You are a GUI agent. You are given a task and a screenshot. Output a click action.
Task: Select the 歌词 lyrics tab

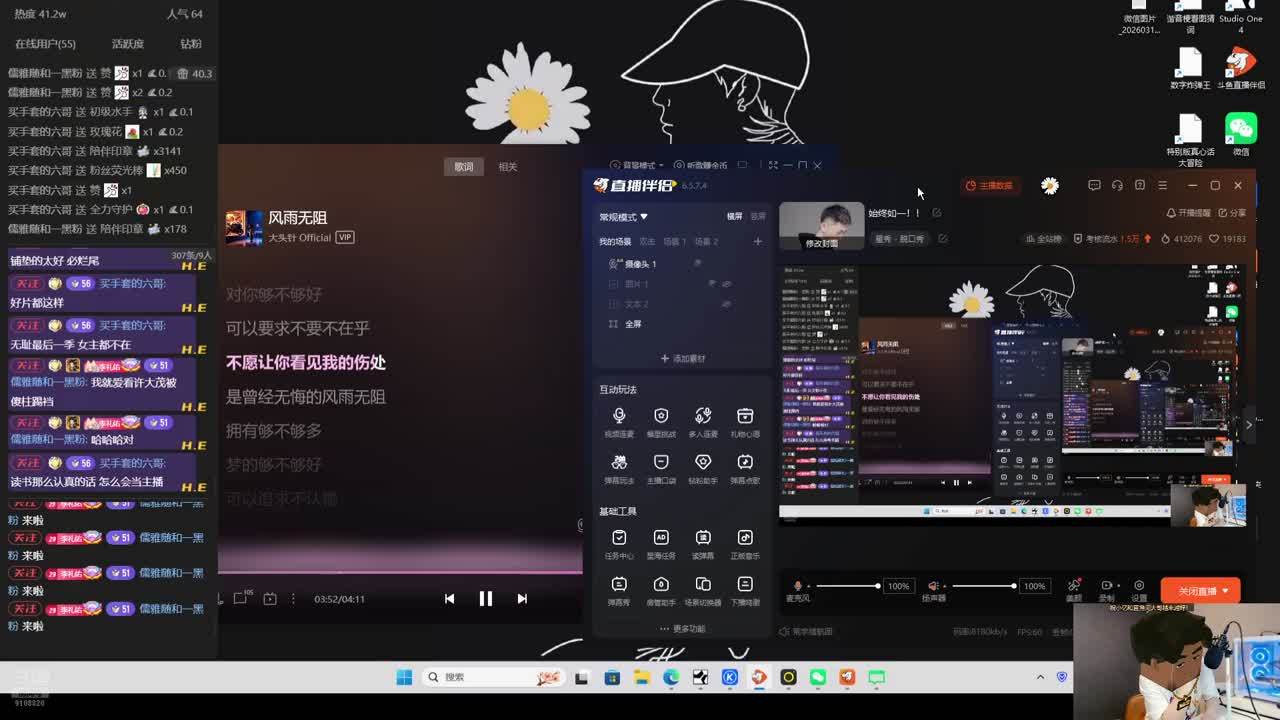(464, 167)
